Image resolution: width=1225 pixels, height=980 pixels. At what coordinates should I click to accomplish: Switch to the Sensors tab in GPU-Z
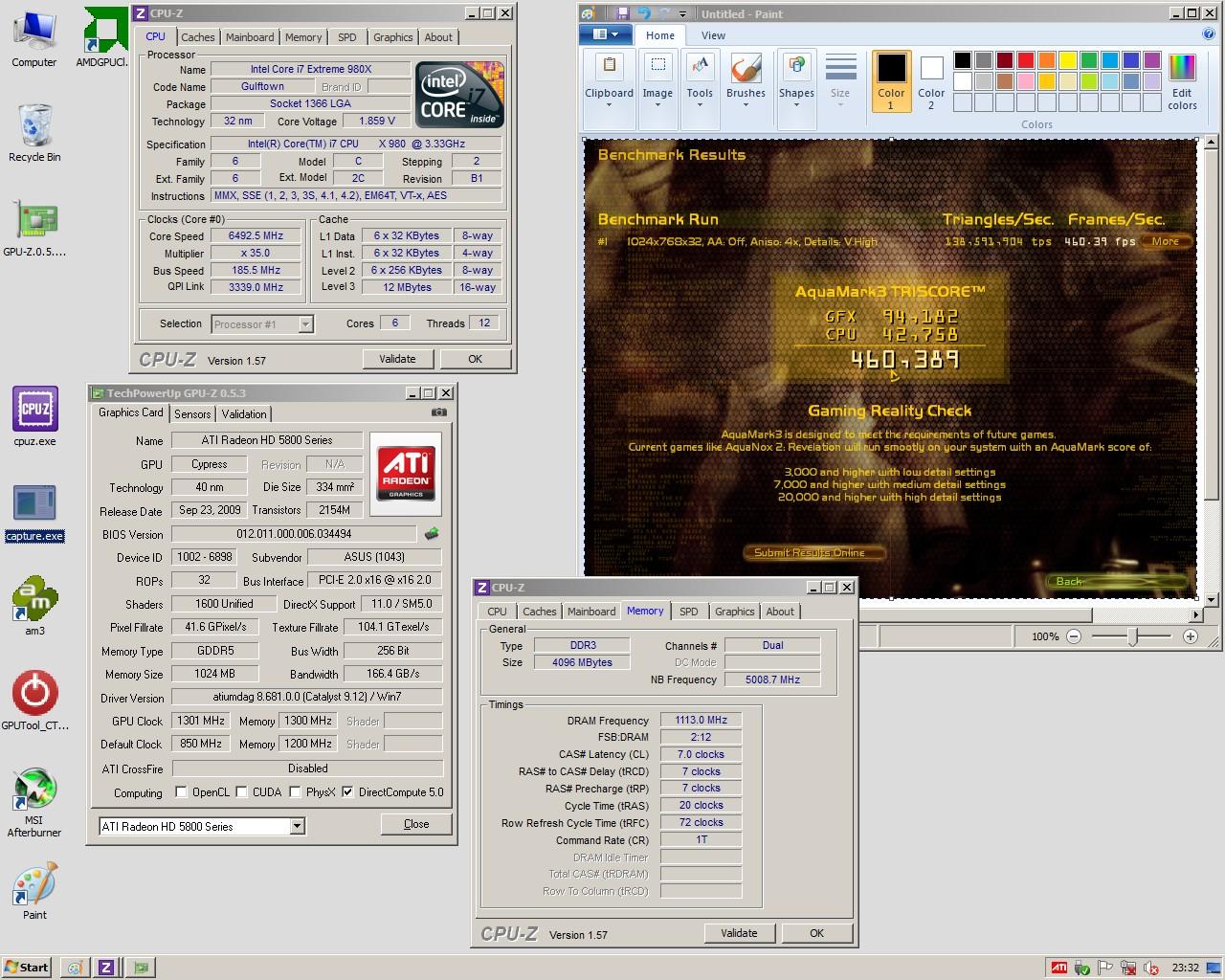tap(192, 414)
